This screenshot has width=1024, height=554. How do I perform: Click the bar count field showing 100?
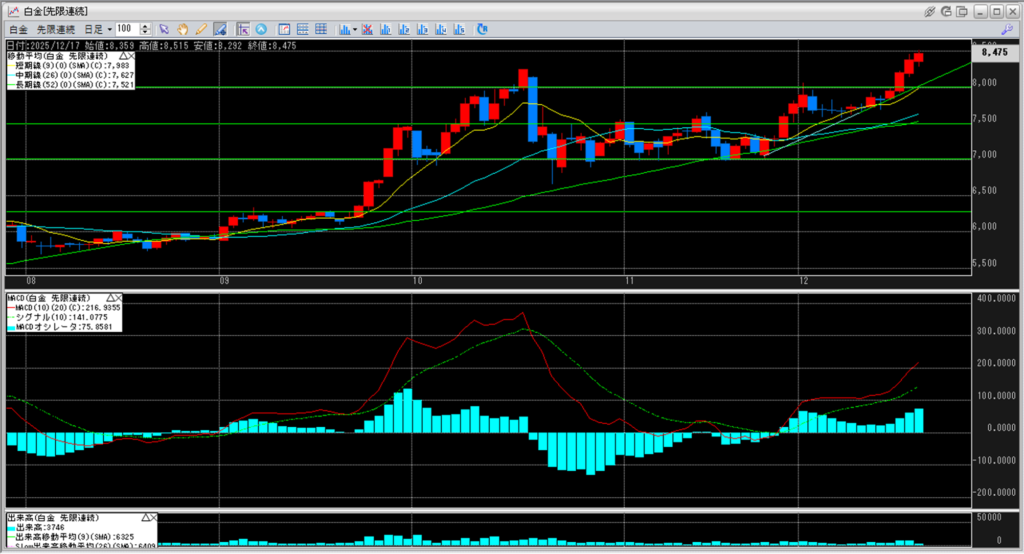click(128, 30)
